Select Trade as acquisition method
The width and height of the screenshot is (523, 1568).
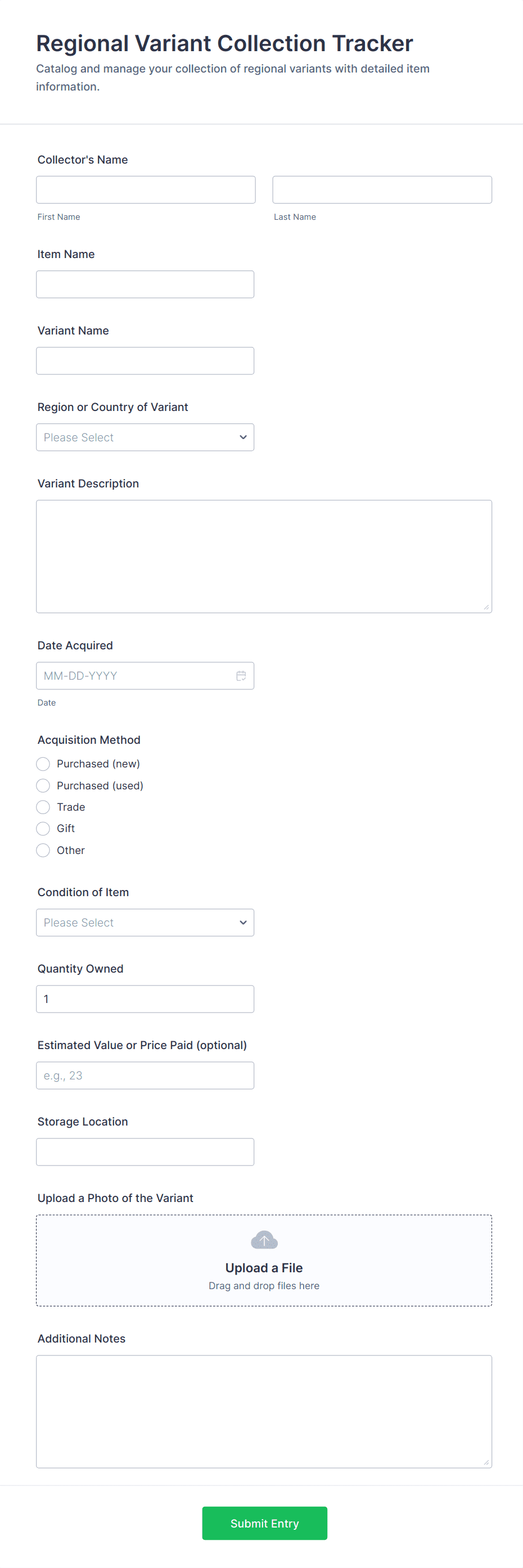click(43, 807)
